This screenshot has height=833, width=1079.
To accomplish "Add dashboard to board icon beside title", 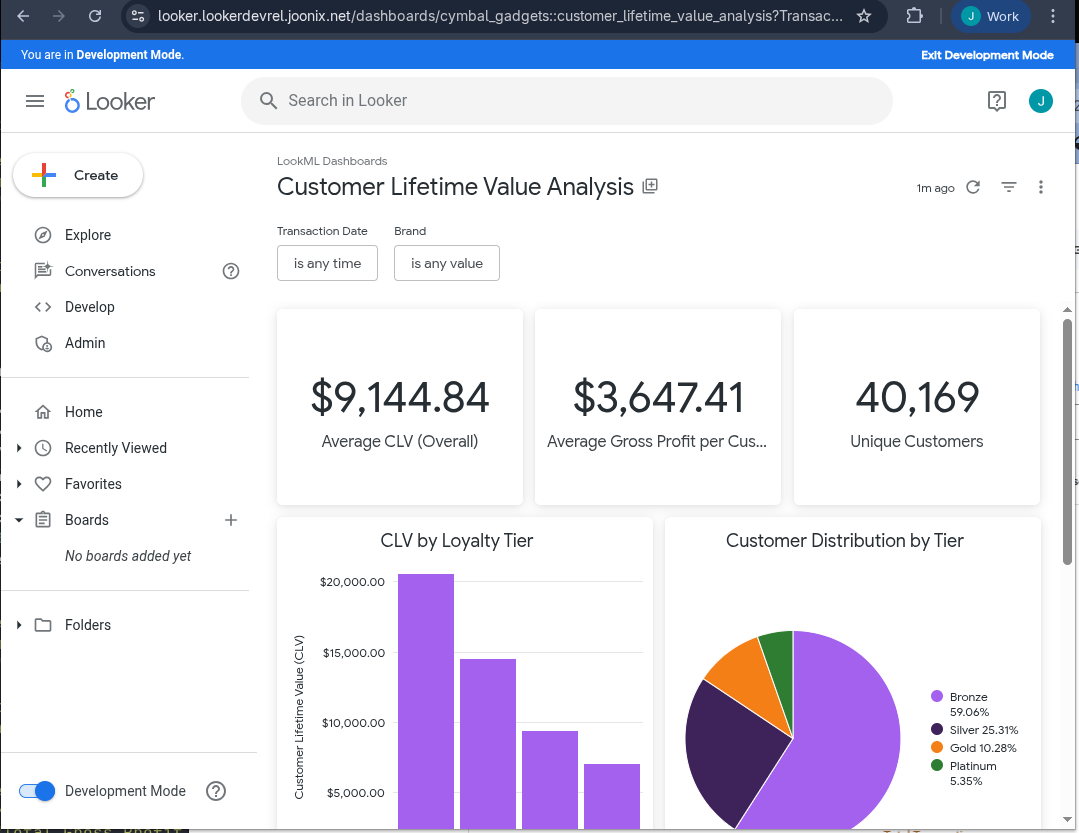I will tap(650, 186).
